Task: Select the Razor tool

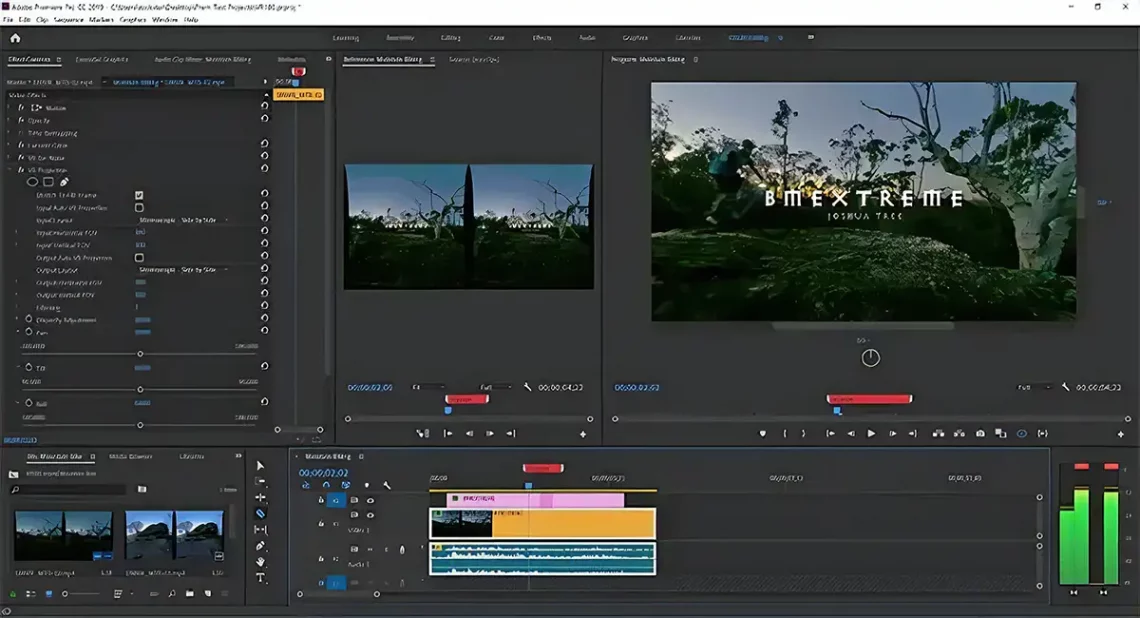Action: point(260,513)
